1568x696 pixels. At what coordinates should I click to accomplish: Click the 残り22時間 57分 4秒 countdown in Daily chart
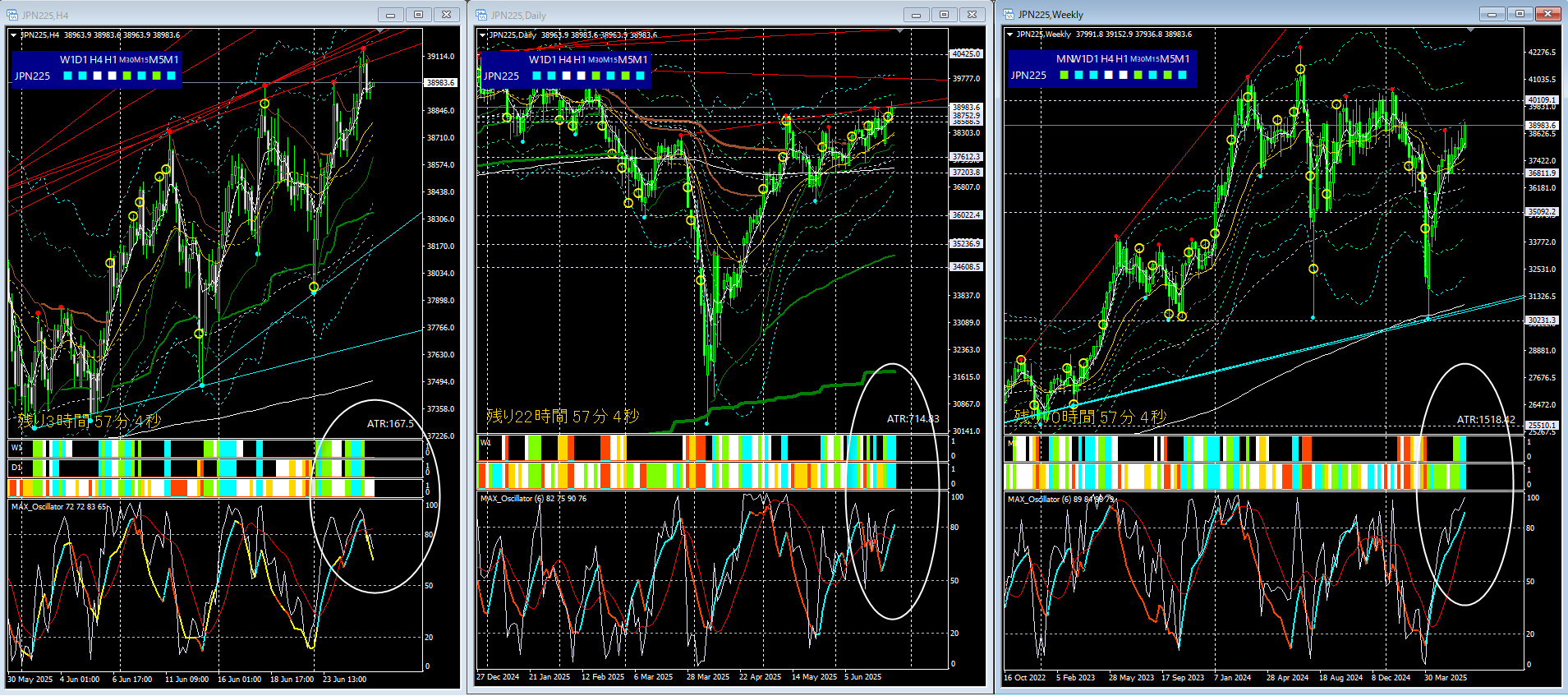(563, 417)
